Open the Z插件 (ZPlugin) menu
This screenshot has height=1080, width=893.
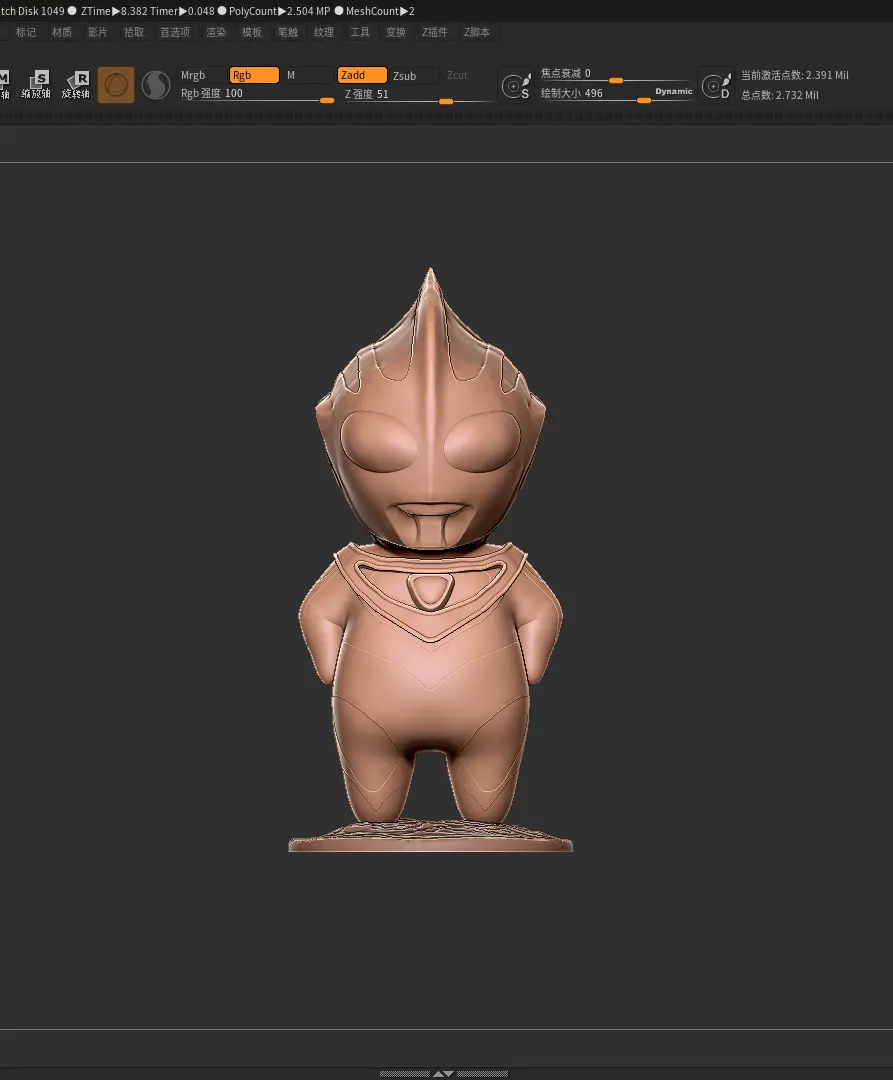click(434, 32)
